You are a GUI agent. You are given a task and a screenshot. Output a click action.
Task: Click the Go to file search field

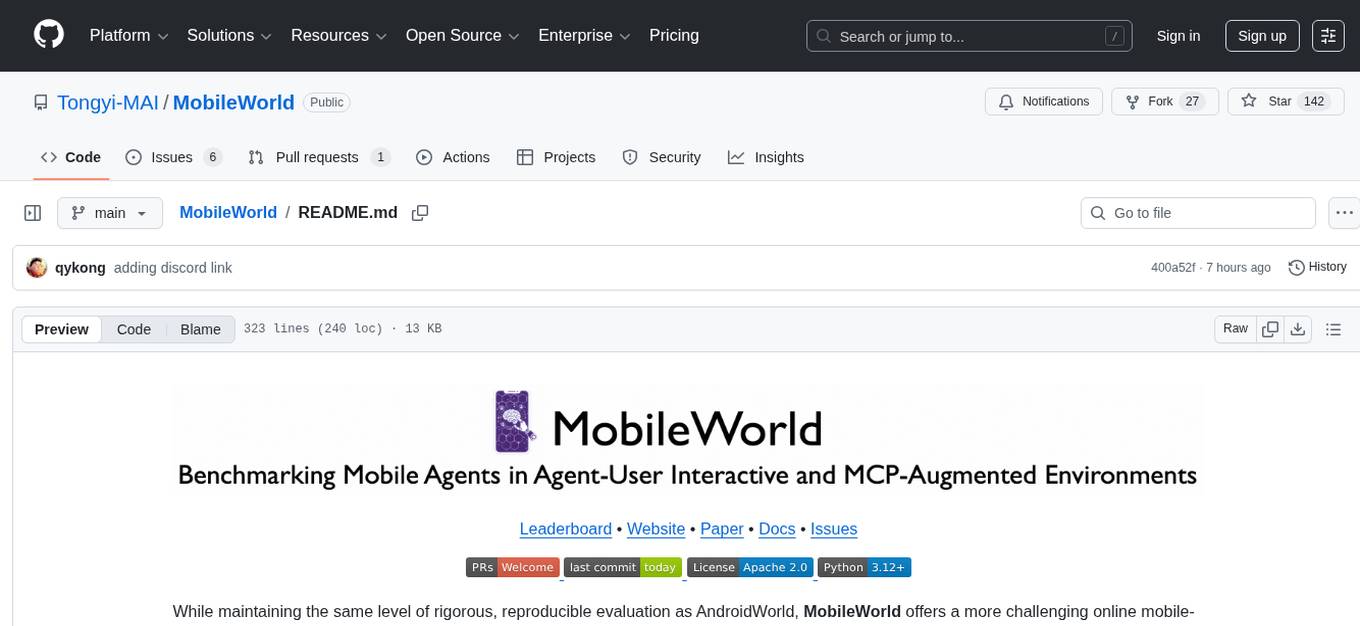1197,213
